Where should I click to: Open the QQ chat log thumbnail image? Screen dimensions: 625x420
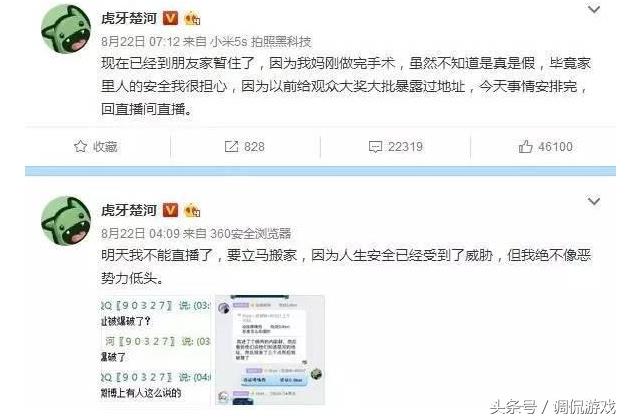(155, 350)
